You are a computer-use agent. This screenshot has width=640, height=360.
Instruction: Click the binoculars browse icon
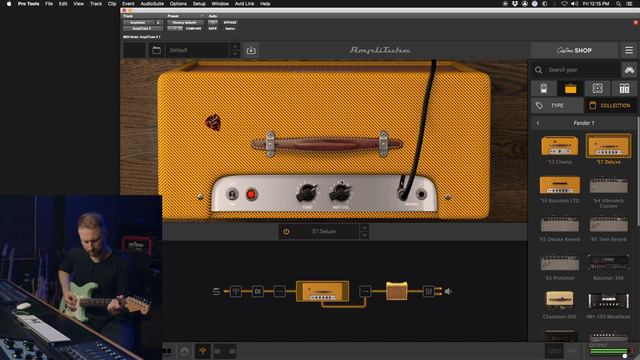click(x=629, y=70)
